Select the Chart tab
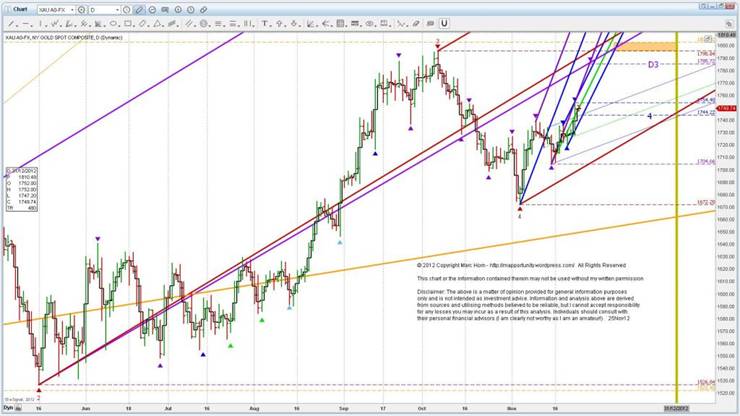The width and height of the screenshot is (740, 416). (19, 9)
